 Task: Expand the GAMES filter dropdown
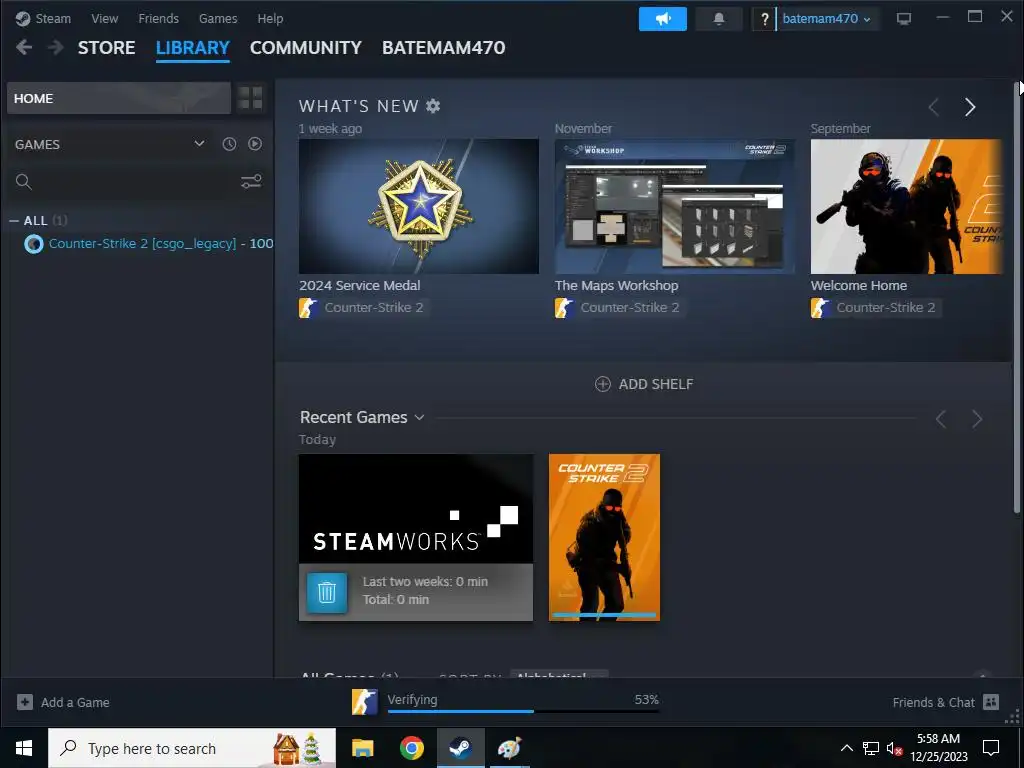pos(199,144)
